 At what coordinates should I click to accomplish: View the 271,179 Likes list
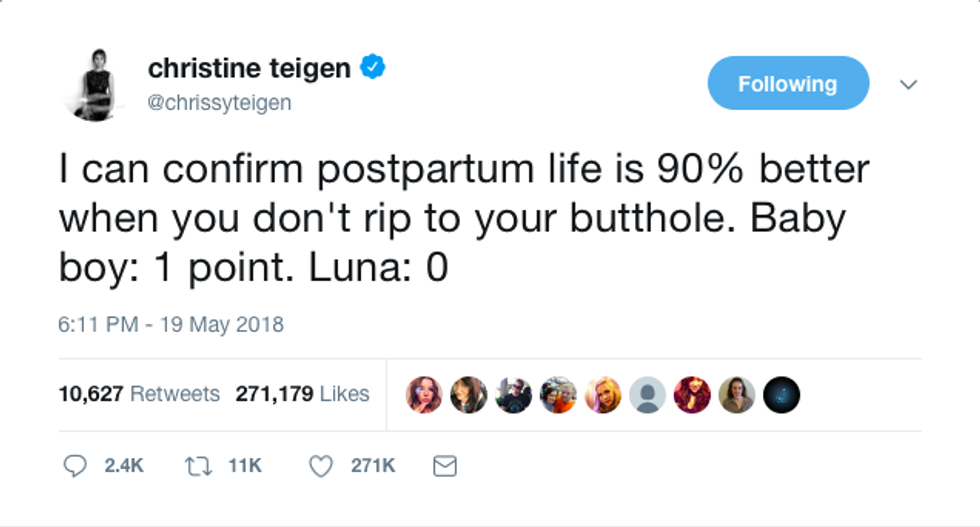[302, 394]
